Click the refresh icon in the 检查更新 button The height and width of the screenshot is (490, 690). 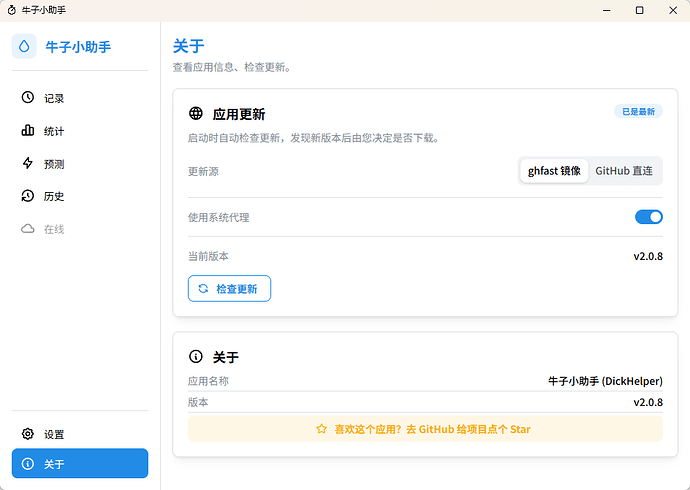coord(203,289)
